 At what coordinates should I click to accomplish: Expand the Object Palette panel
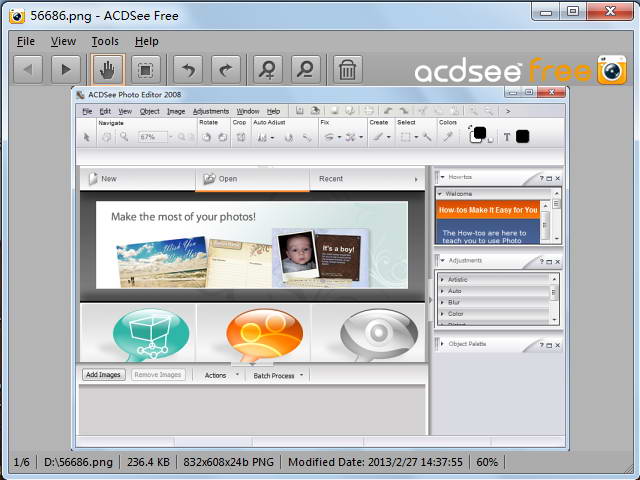click(x=442, y=344)
